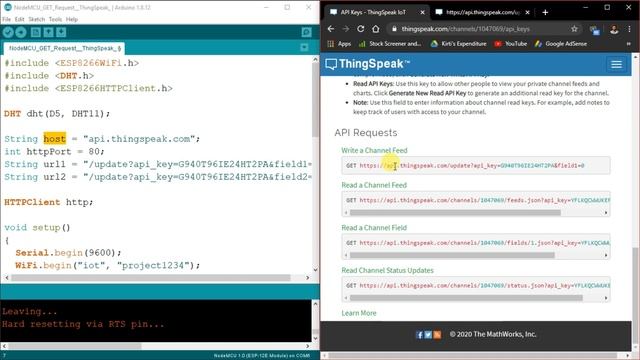This screenshot has height=360, width=640.
Task: Go back in the browser
Action: 331,29
